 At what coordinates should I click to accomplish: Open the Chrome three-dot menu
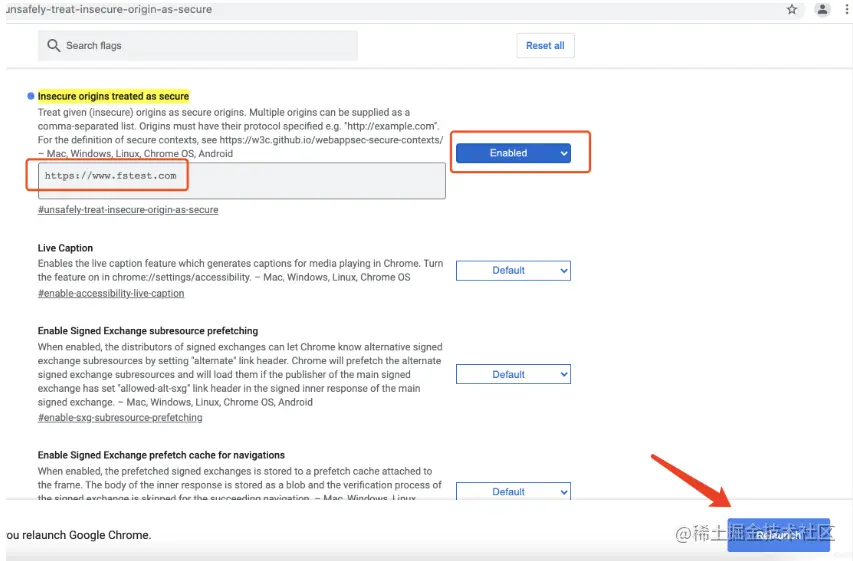pyautogui.click(x=847, y=9)
